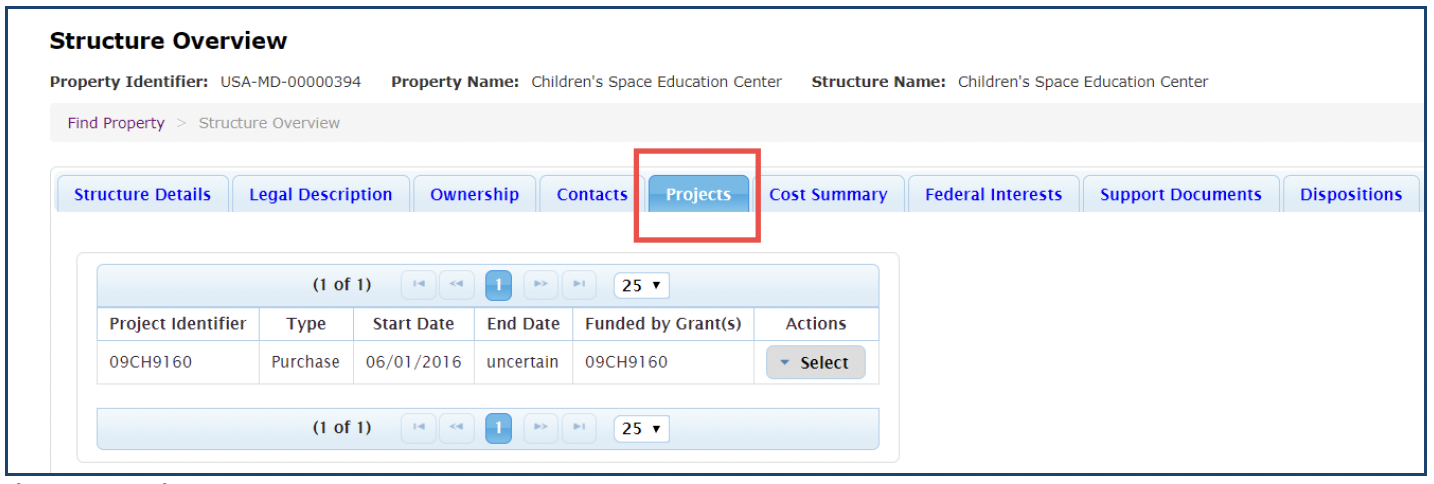Click previous page icon in bottom paginator
Image resolution: width=1434 pixels, height=484 pixels.
456,428
